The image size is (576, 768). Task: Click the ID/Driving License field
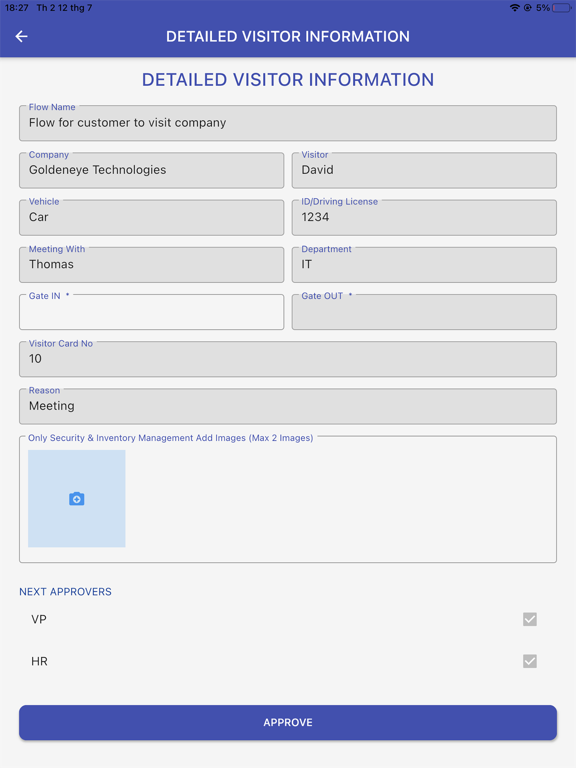(424, 217)
